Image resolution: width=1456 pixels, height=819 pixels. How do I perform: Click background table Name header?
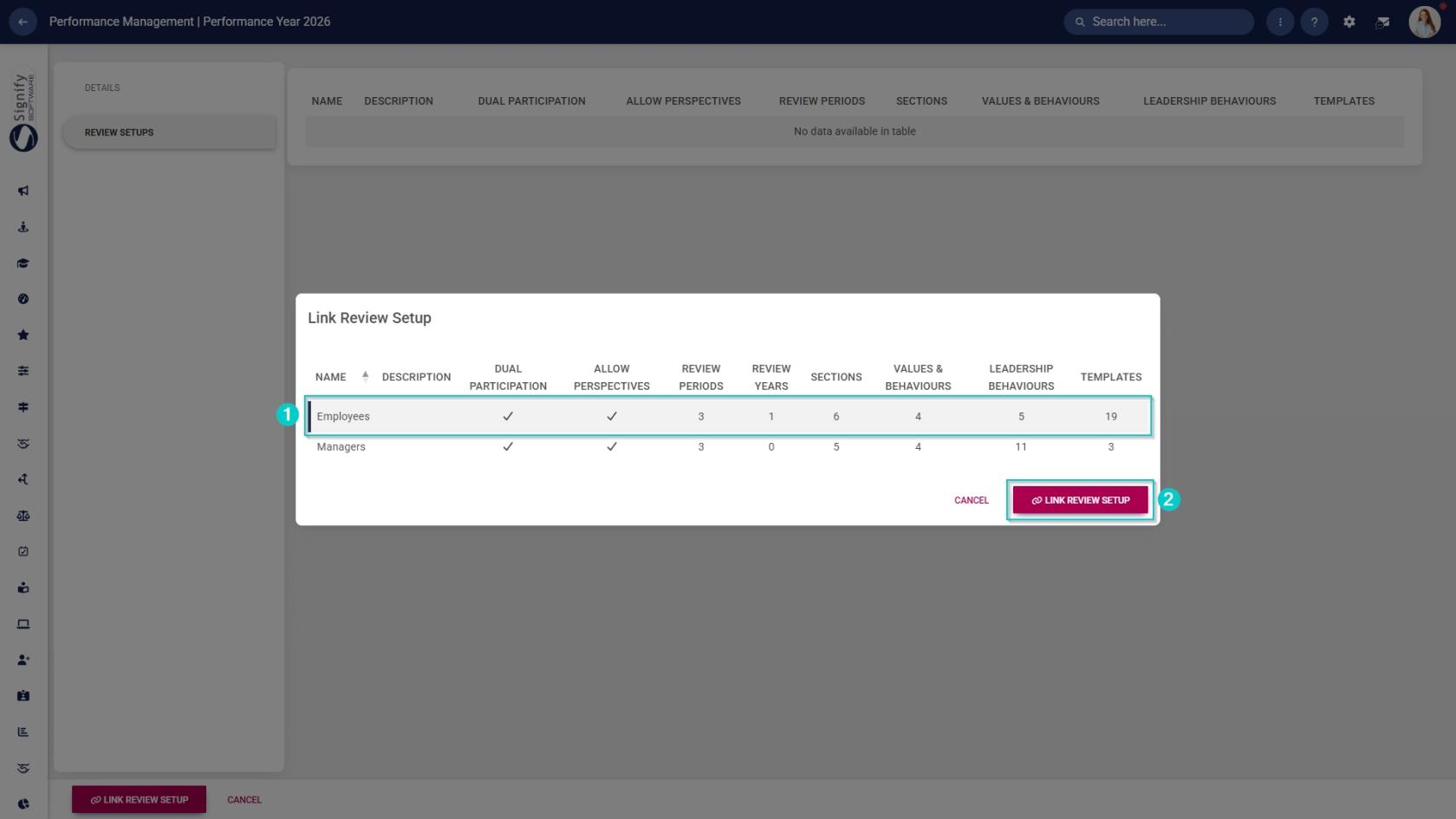coord(327,101)
